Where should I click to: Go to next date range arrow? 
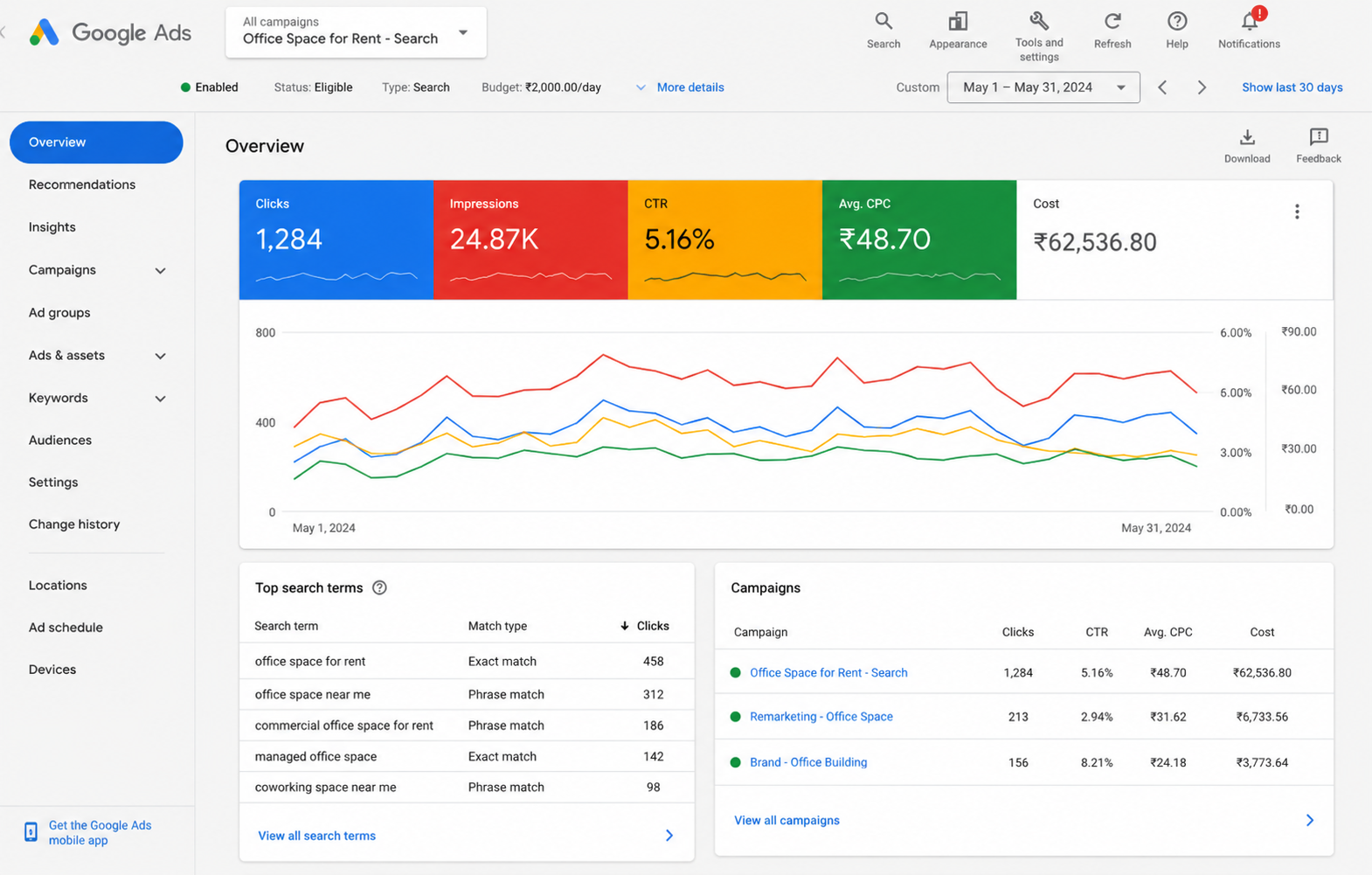click(1202, 87)
